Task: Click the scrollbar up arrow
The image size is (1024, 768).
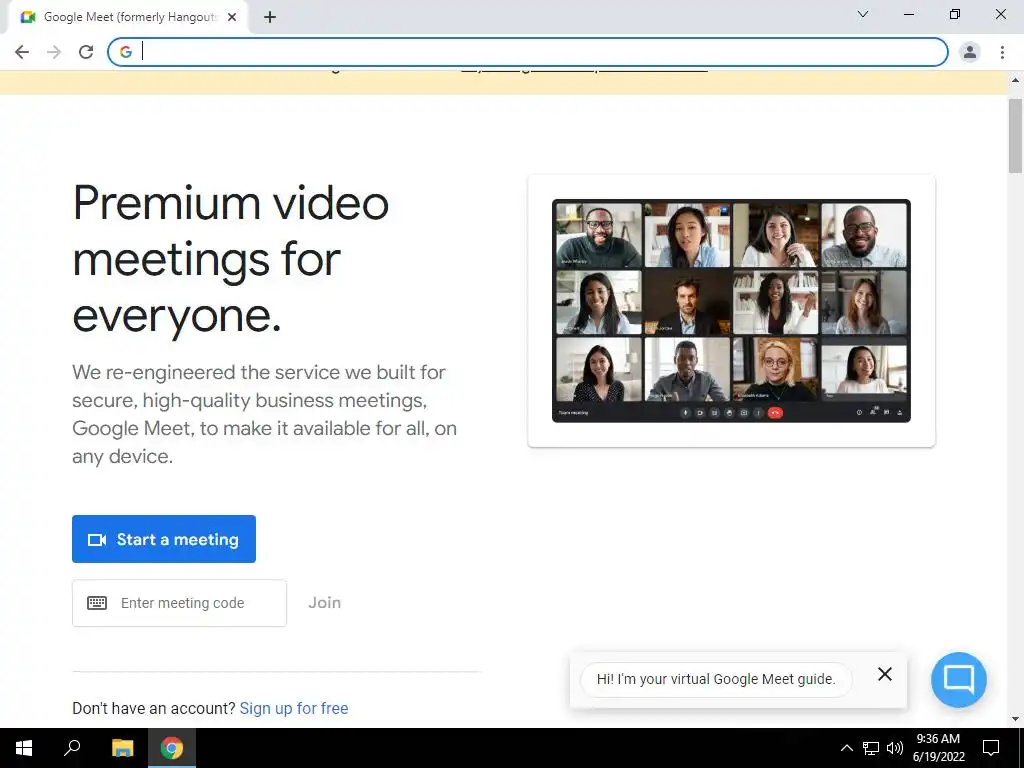Action: pos(1016,80)
